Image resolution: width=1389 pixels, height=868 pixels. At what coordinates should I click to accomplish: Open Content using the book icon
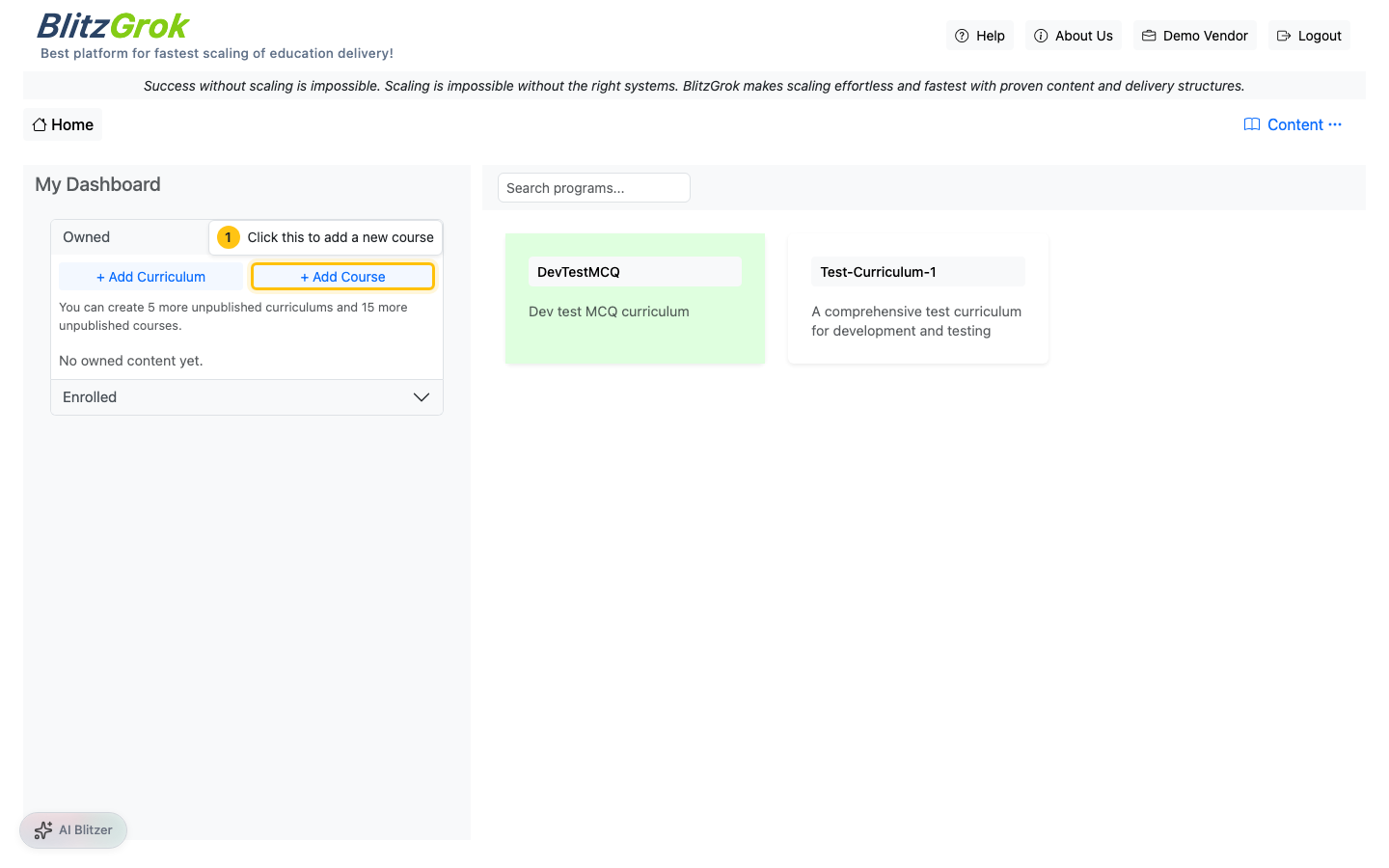[1251, 124]
